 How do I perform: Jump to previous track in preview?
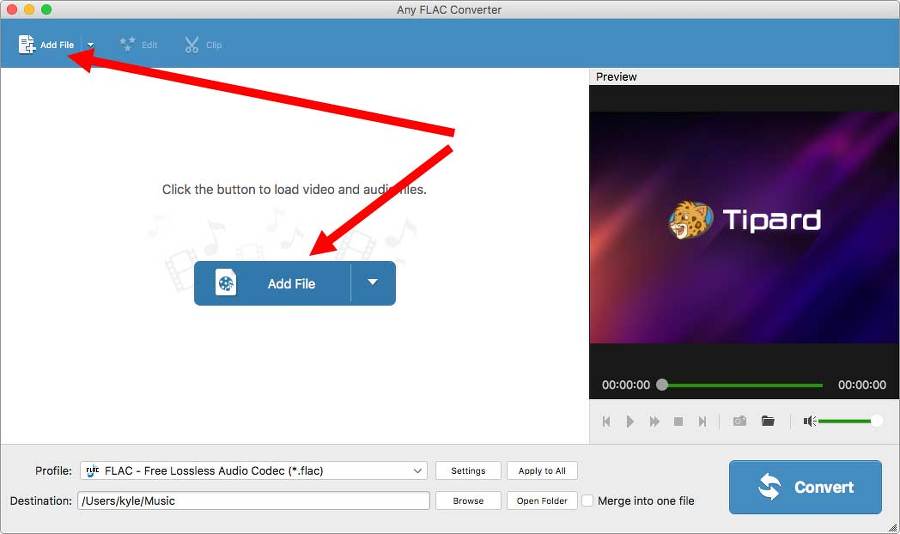coord(606,421)
